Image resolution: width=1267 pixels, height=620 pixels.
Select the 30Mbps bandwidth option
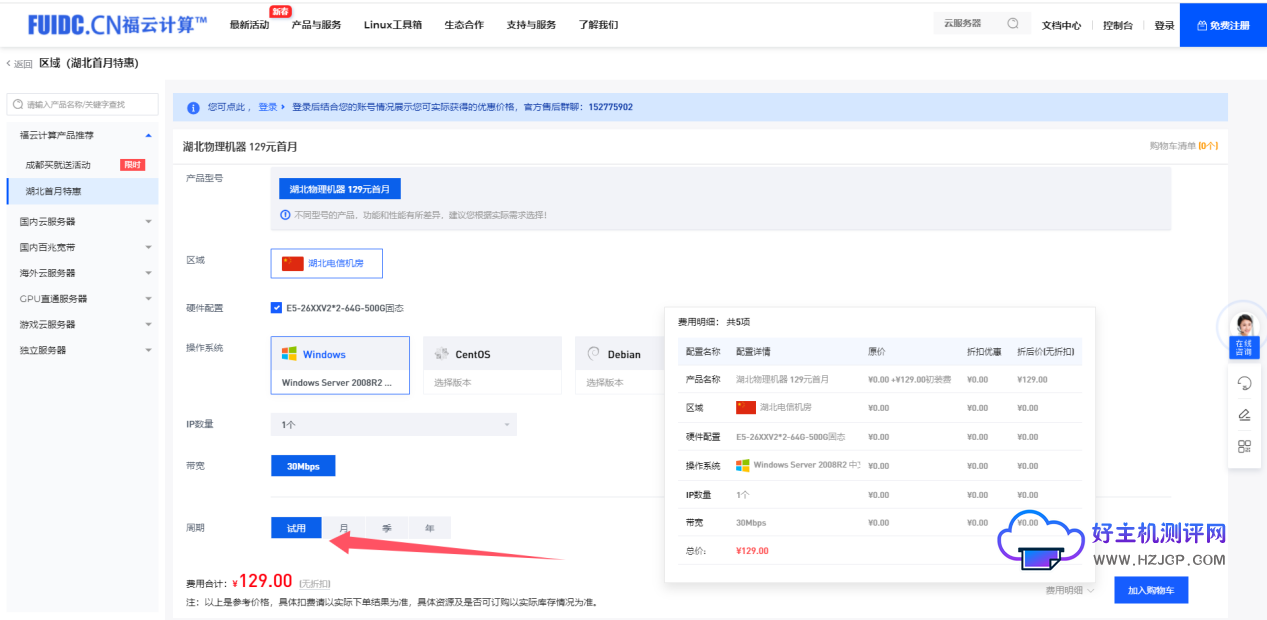[302, 465]
